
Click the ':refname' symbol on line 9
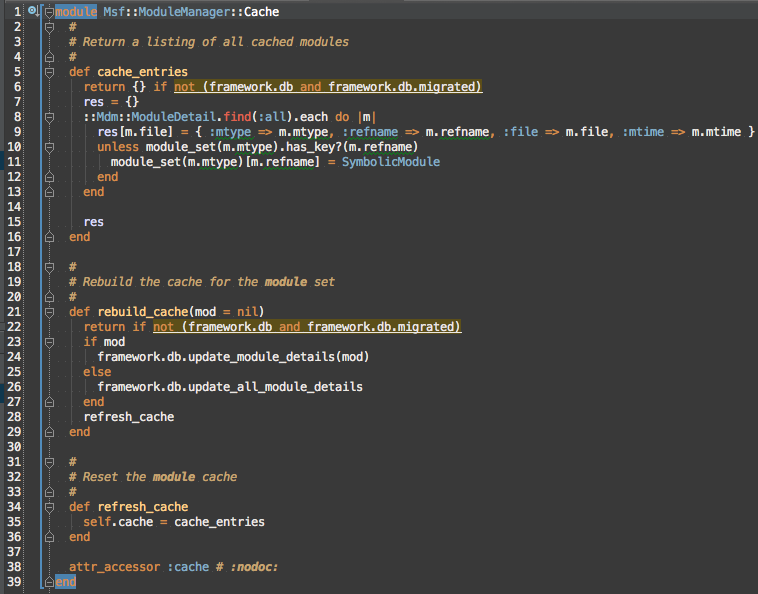coord(370,131)
